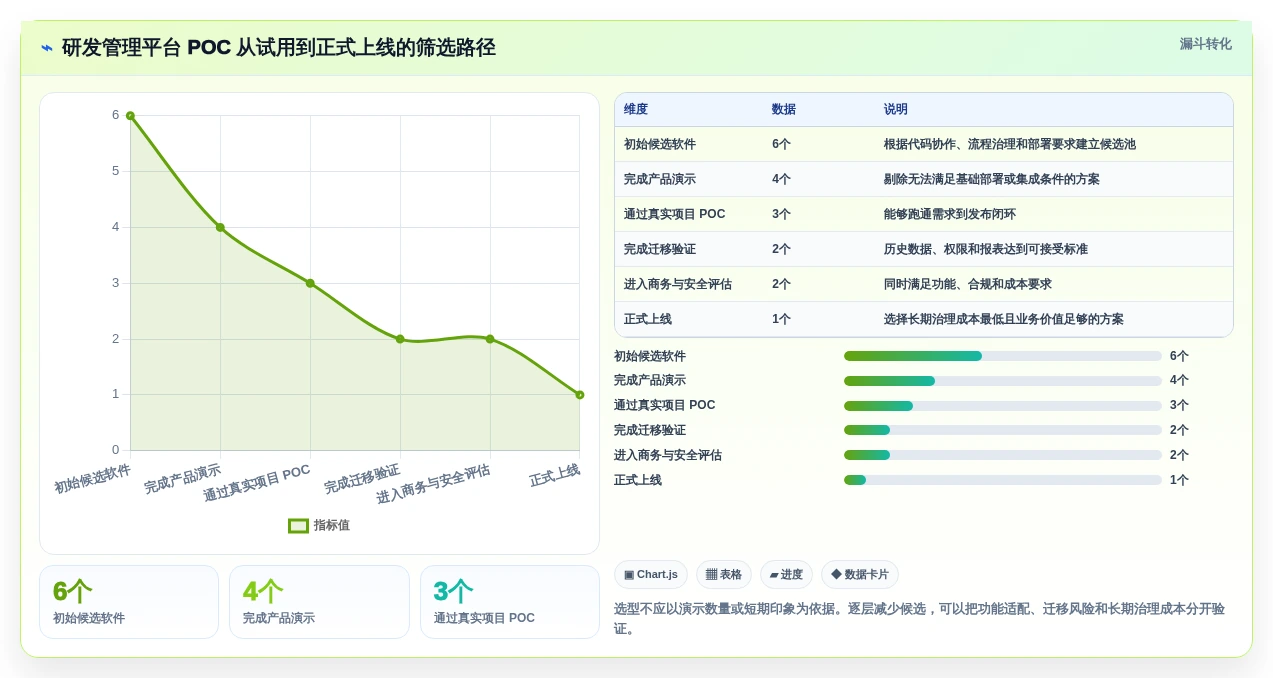1273x678 pixels.
Task: Click description 选择长期治理成本最低且业务价值足够的方案
Action: pos(1004,319)
